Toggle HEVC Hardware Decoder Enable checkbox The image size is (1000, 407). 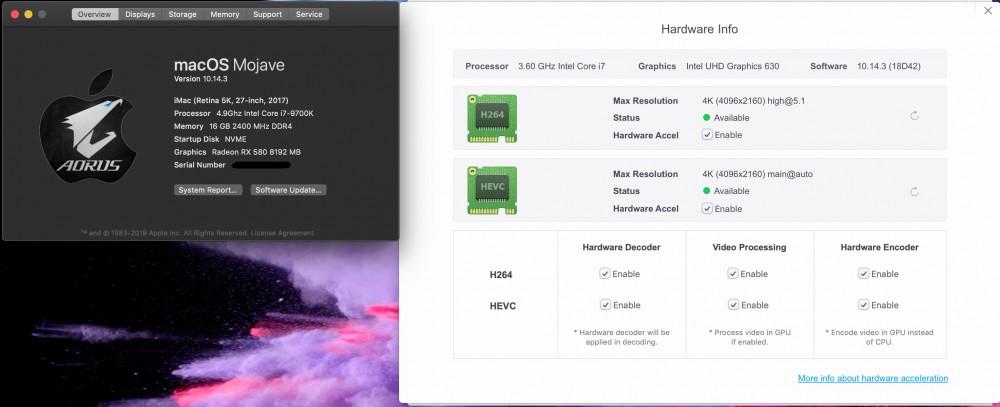click(605, 304)
